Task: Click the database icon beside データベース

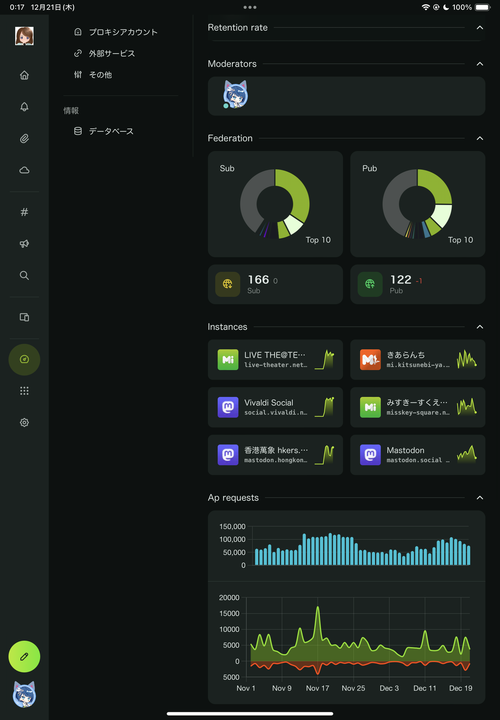Action: 78,131
